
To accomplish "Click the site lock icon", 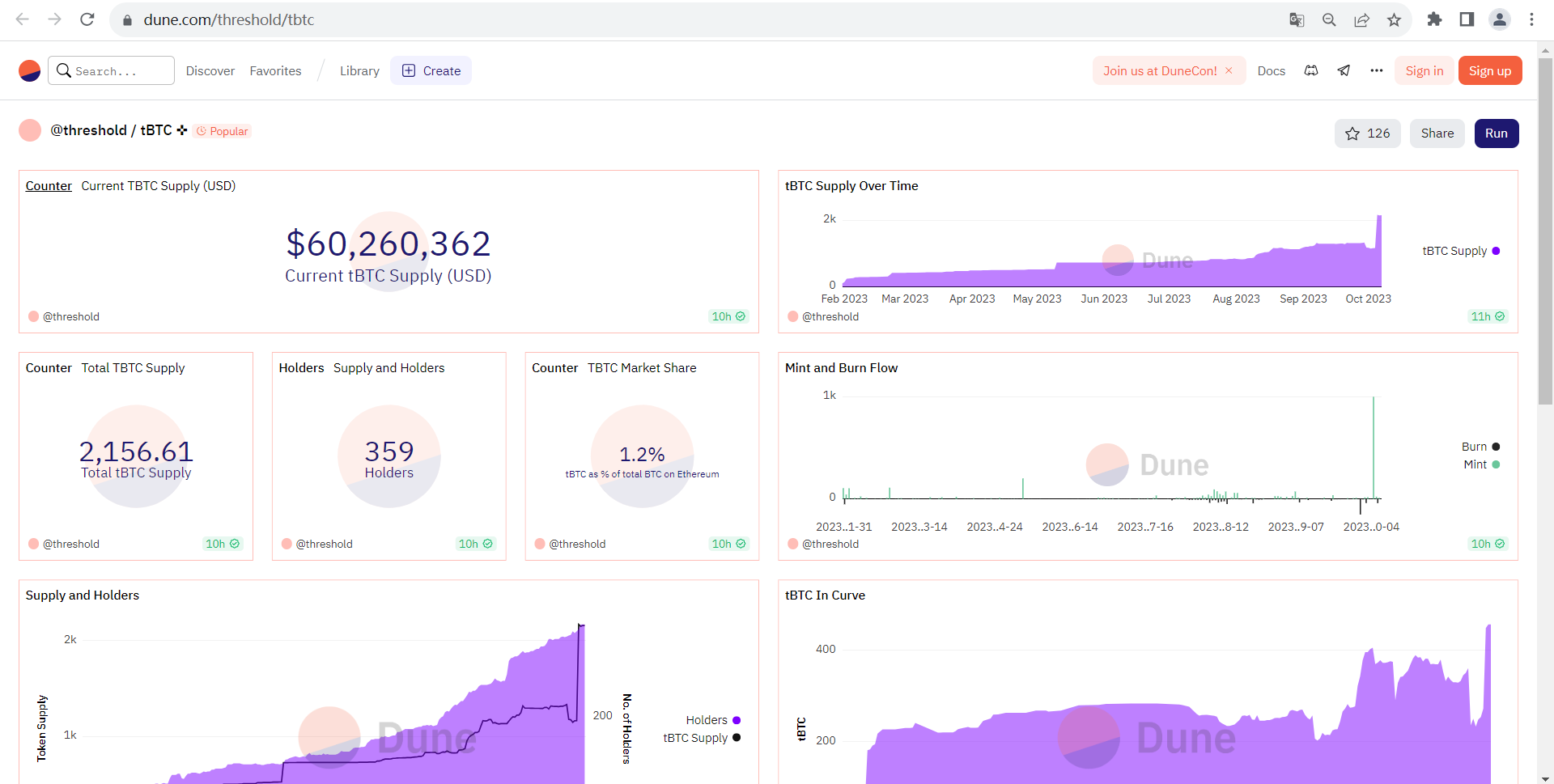I will tap(127, 20).
